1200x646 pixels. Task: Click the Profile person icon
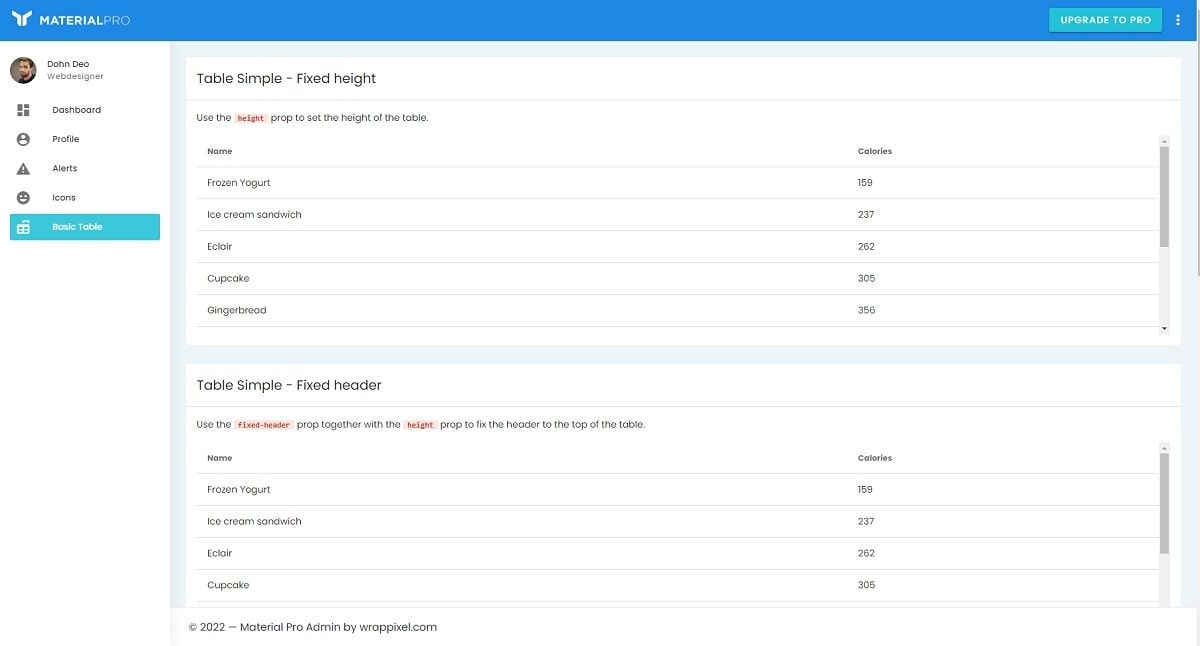coord(23,138)
